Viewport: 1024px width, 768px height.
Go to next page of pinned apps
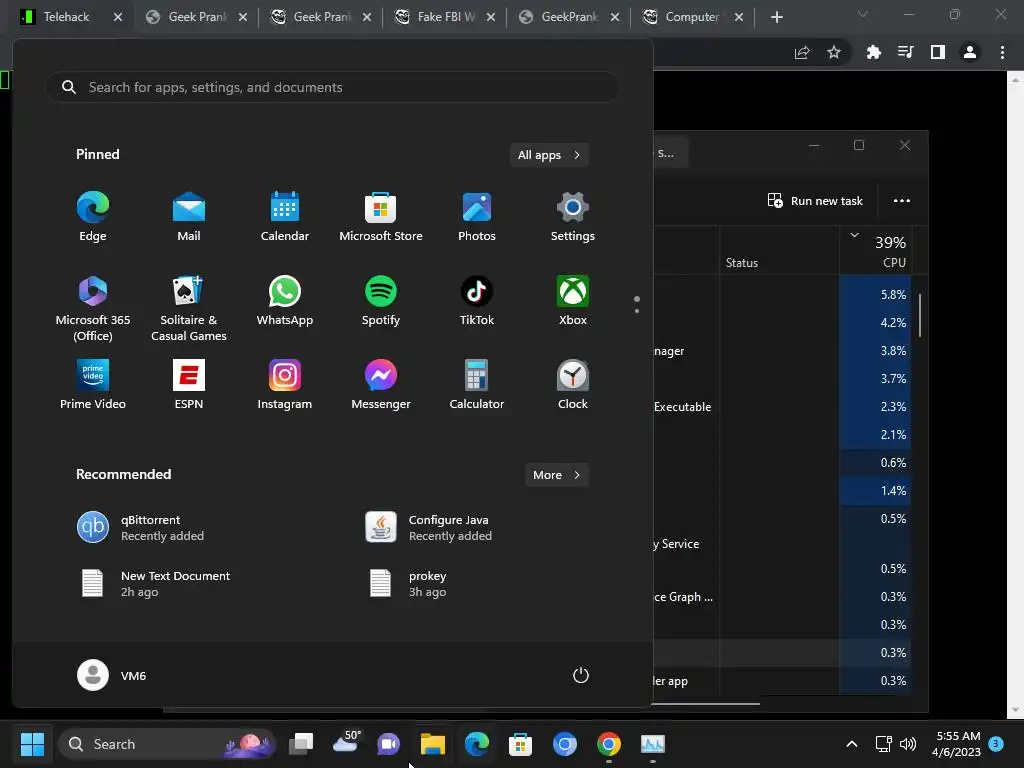point(637,311)
